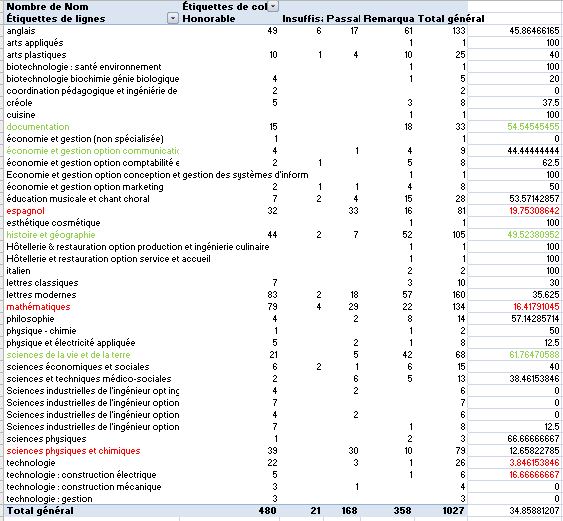Select green percentage cell 49.52380952
This screenshot has height=521, width=563.
[x=533, y=235]
